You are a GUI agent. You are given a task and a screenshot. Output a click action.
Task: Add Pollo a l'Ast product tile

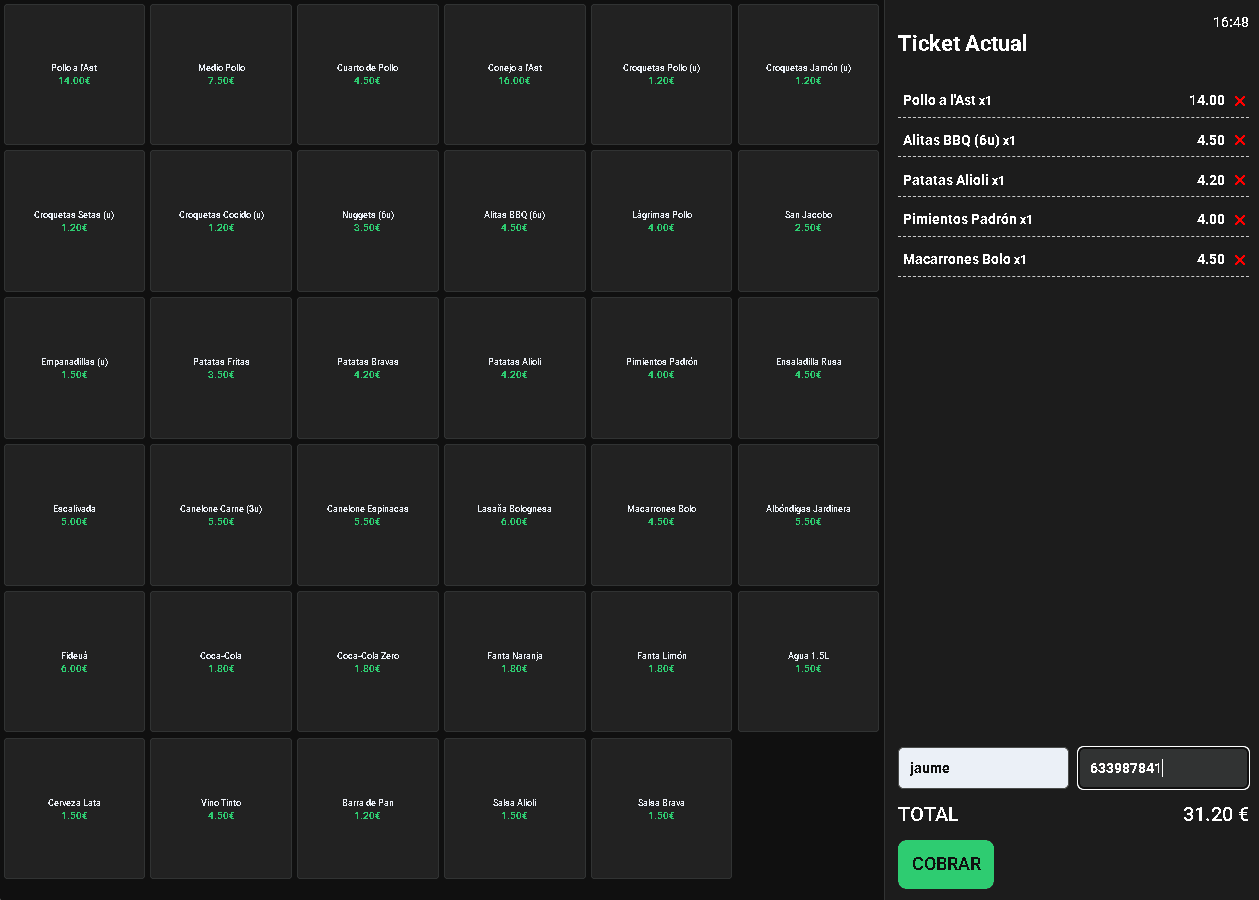[75, 74]
